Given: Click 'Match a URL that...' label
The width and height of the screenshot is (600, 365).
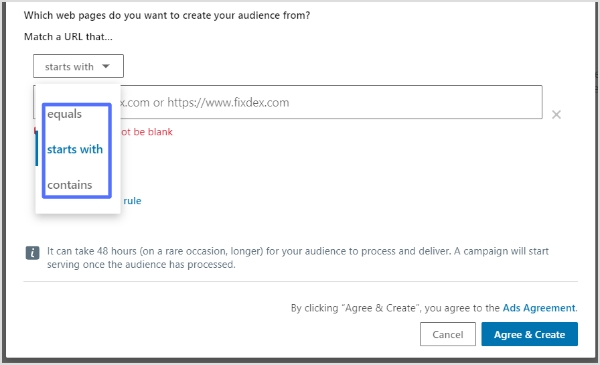Looking at the screenshot, I should pyautogui.click(x=68, y=37).
